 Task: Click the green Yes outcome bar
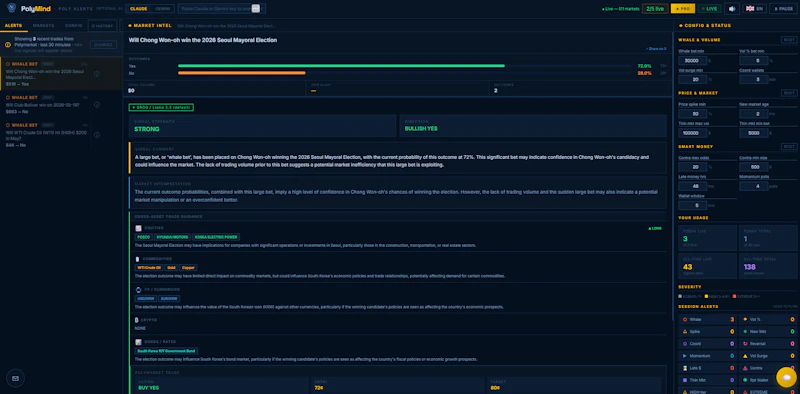(x=341, y=66)
